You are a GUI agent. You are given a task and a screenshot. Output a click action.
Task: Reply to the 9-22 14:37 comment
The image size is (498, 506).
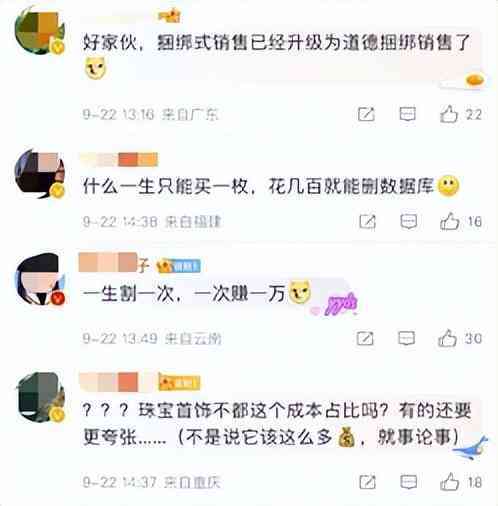[409, 482]
